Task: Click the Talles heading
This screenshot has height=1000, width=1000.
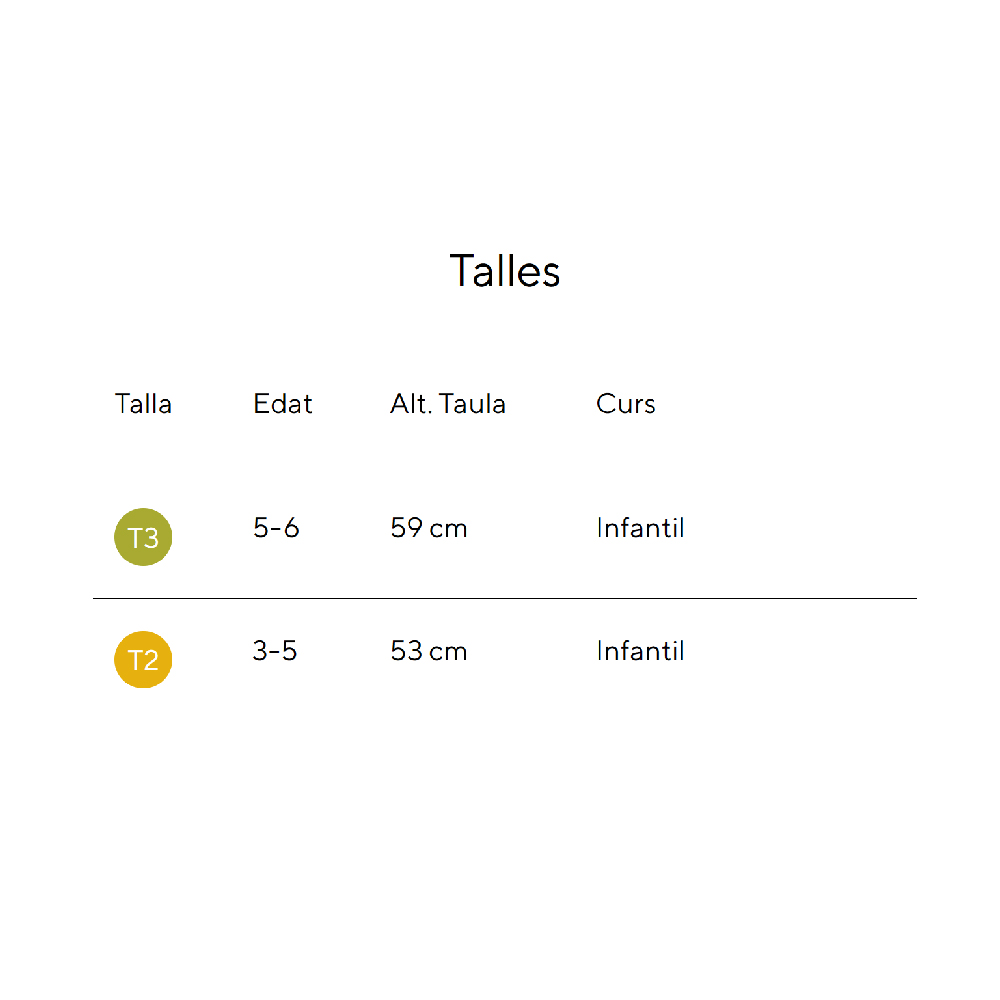Action: click(505, 270)
